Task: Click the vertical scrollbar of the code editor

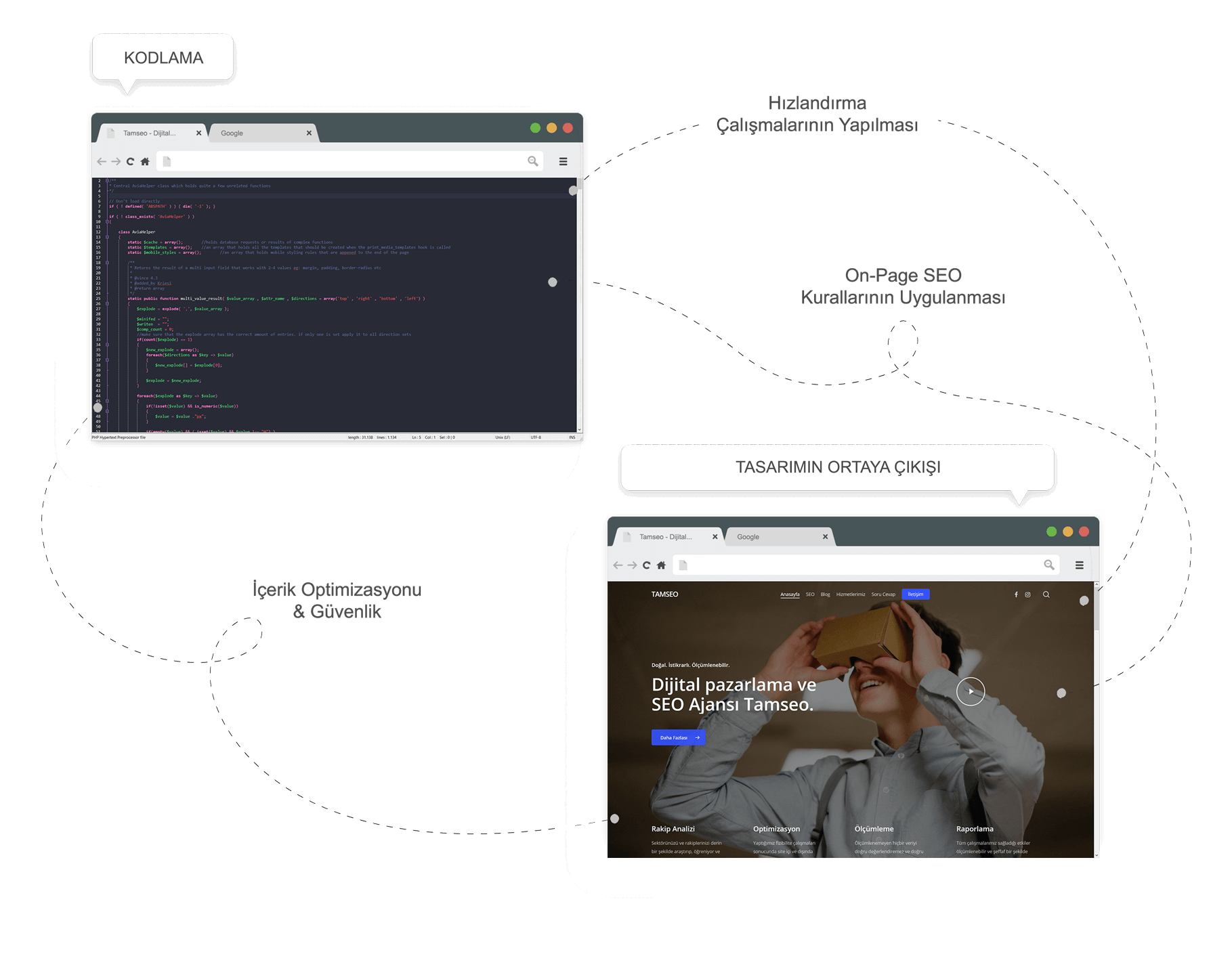Action: tap(579, 305)
